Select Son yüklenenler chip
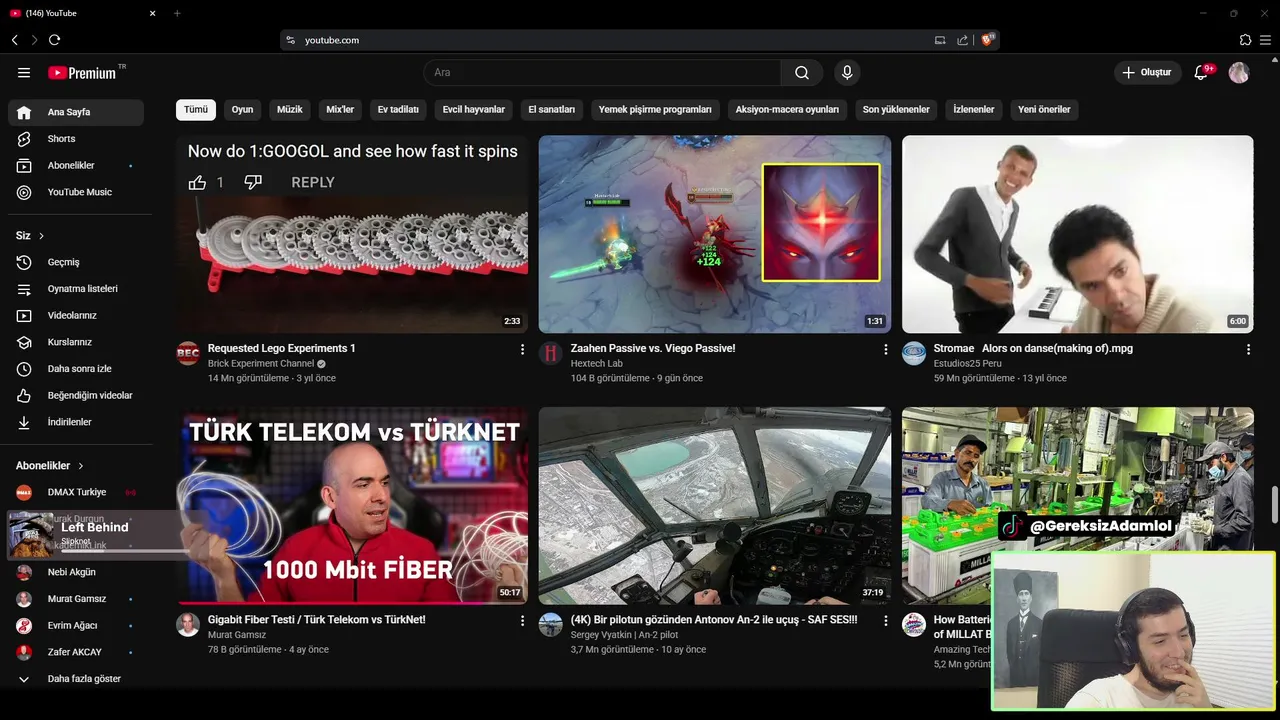This screenshot has width=1280, height=720. (x=896, y=110)
